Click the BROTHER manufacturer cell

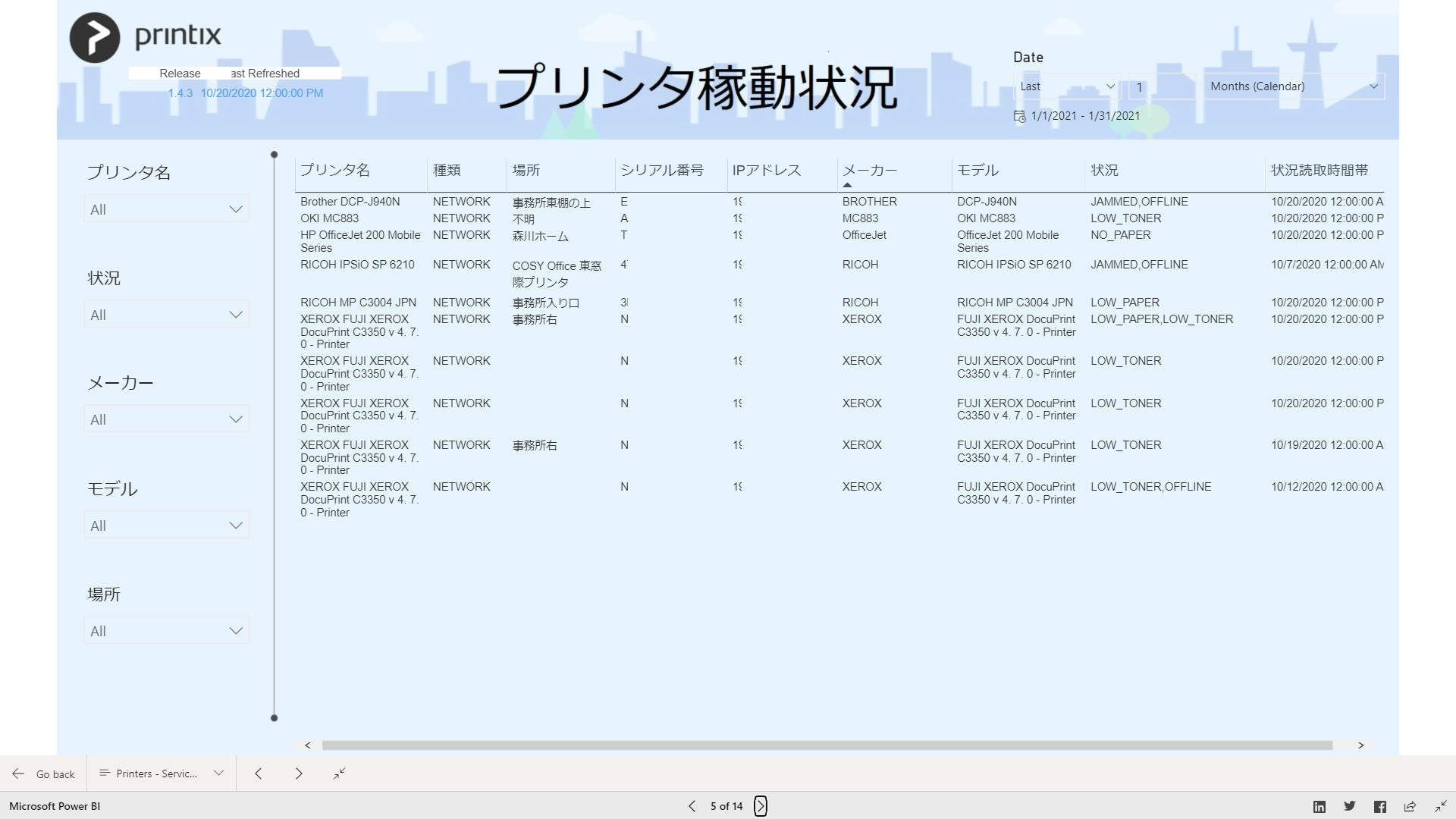pyautogui.click(x=869, y=202)
